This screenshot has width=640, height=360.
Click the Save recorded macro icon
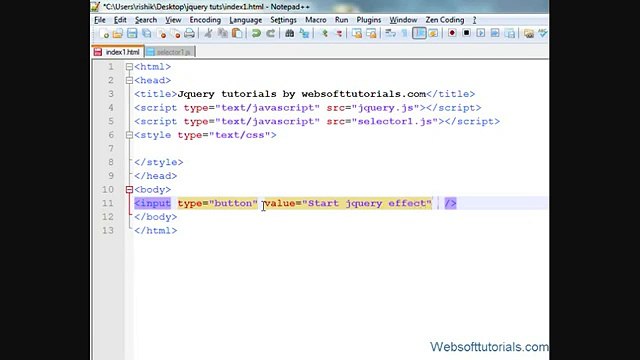[509, 33]
